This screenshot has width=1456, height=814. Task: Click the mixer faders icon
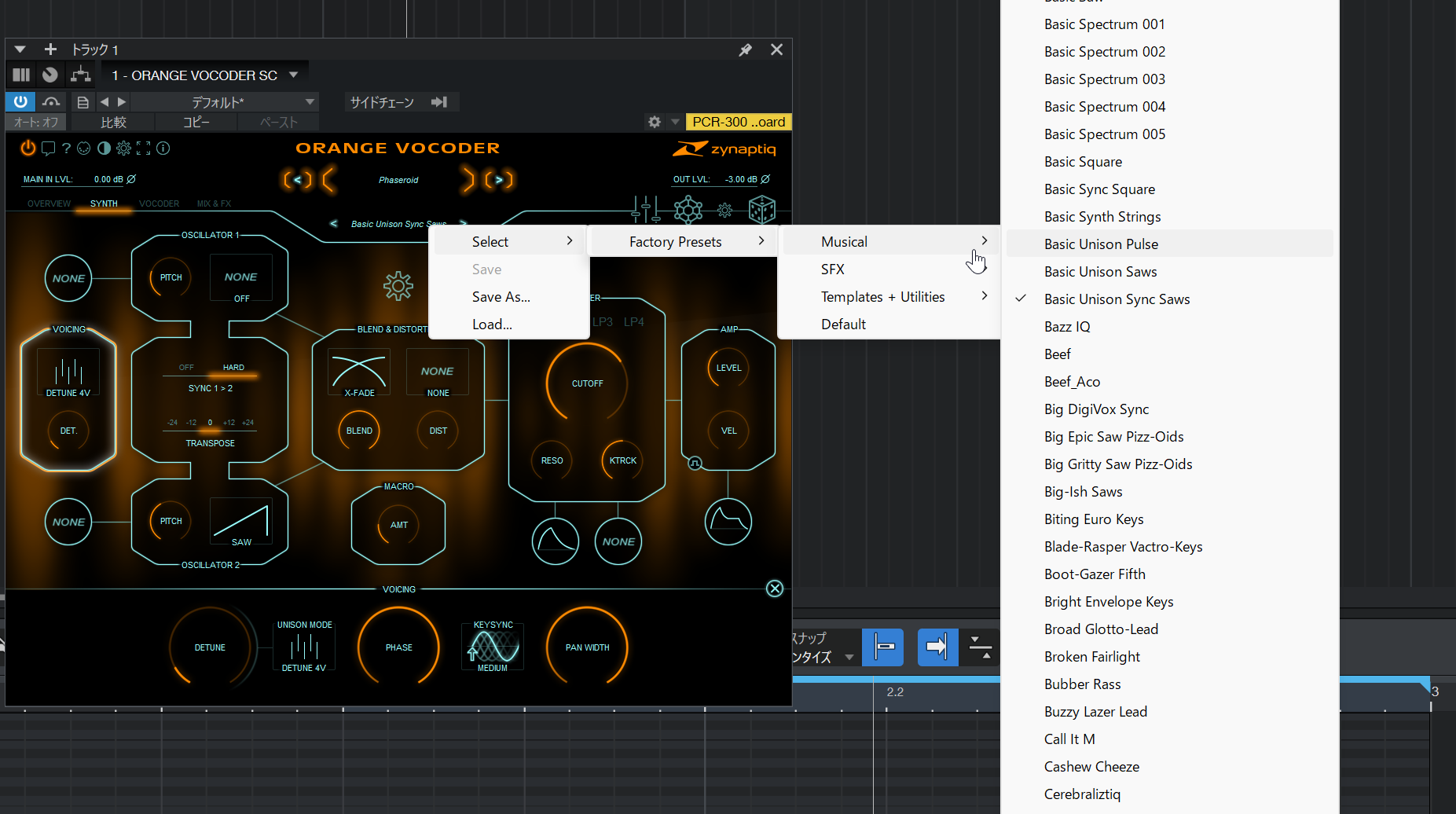pos(646,210)
